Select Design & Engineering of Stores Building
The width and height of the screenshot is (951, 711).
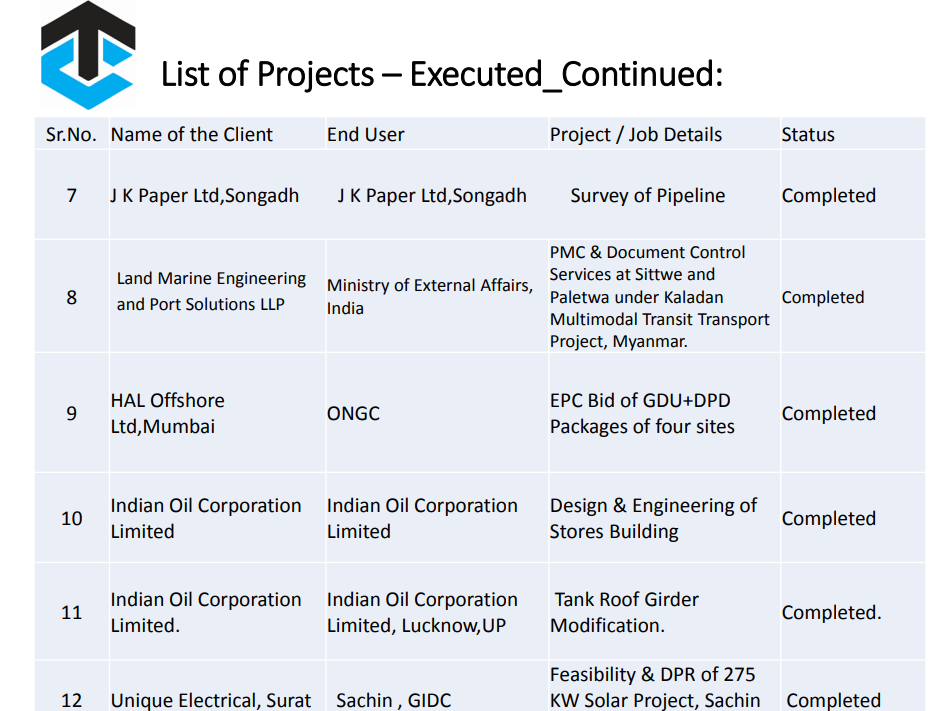point(653,518)
